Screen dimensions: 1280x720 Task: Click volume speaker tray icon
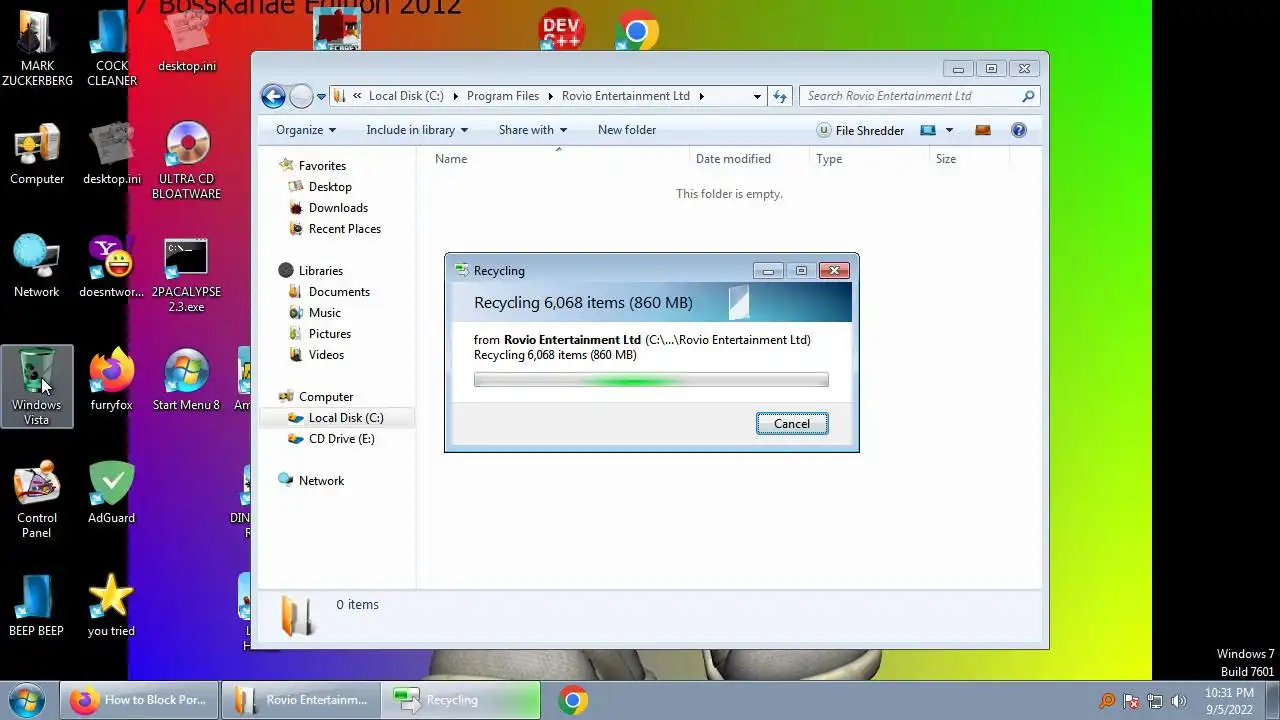coord(1179,701)
